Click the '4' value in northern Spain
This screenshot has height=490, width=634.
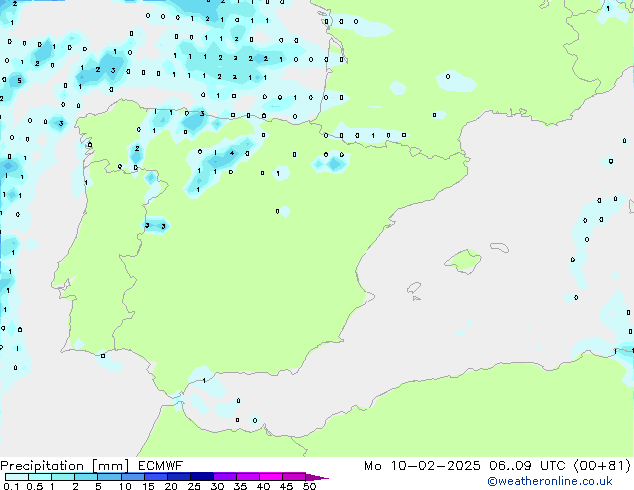pos(232,153)
